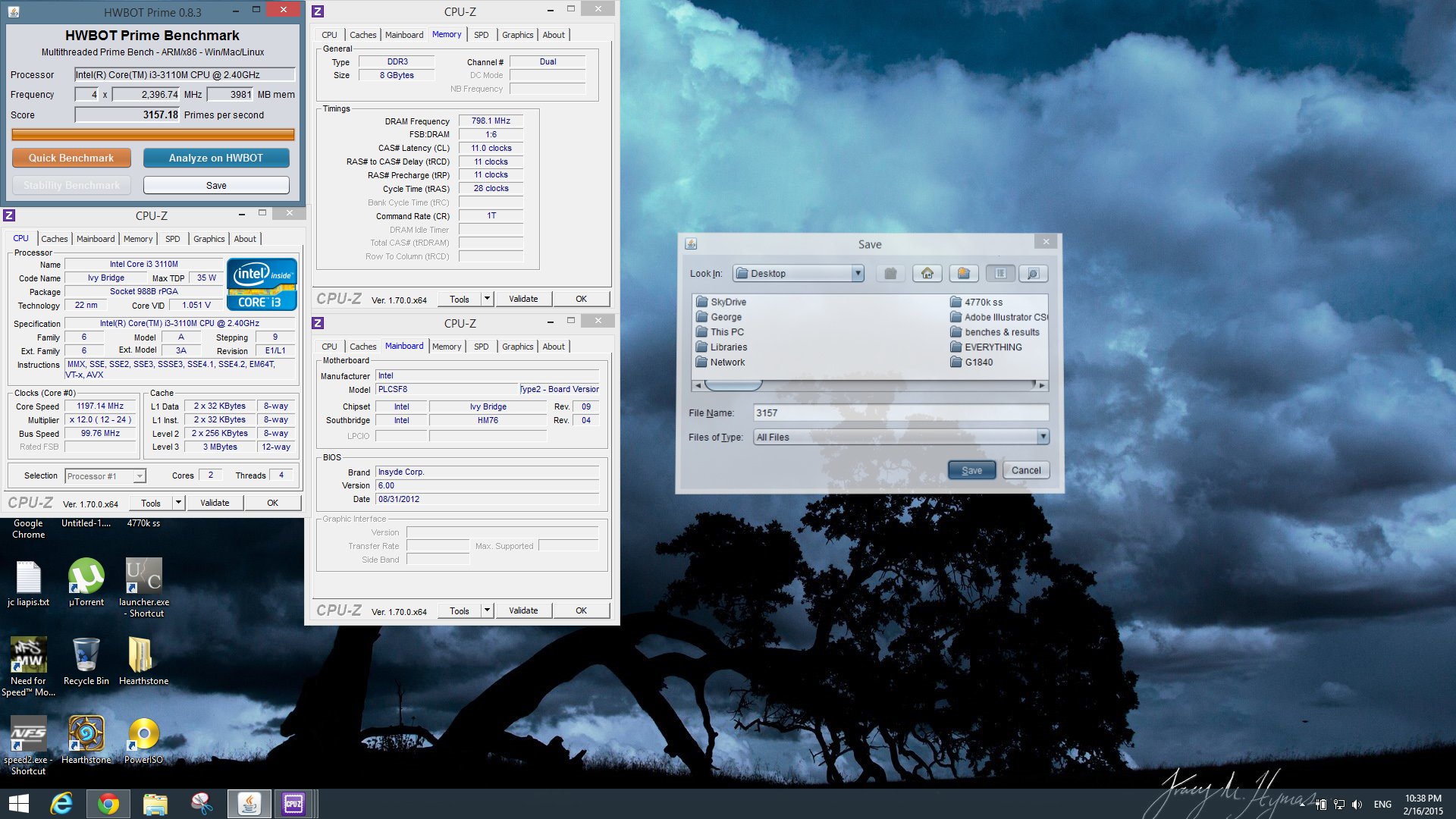Select the EVERYTHING folder in file list
The width and height of the screenshot is (1456, 819).
tap(986, 347)
